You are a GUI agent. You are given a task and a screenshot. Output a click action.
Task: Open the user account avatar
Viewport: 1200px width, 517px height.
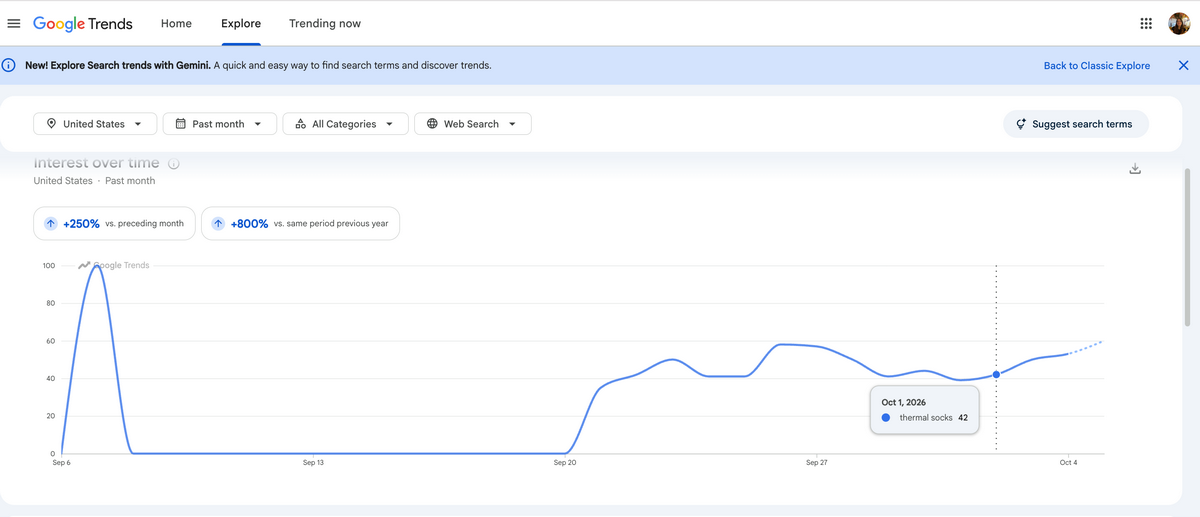click(1179, 23)
